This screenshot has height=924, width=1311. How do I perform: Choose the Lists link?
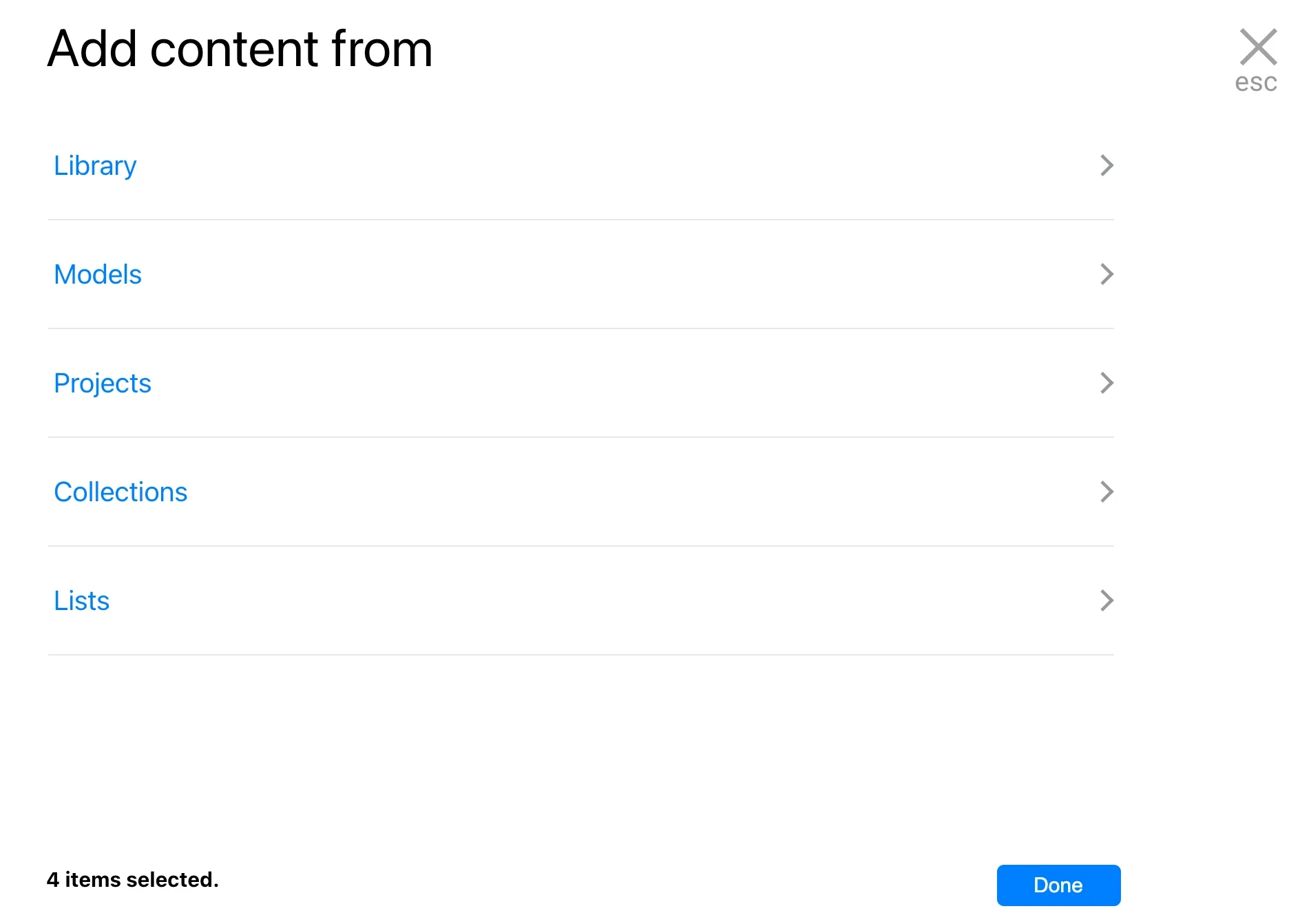(82, 601)
